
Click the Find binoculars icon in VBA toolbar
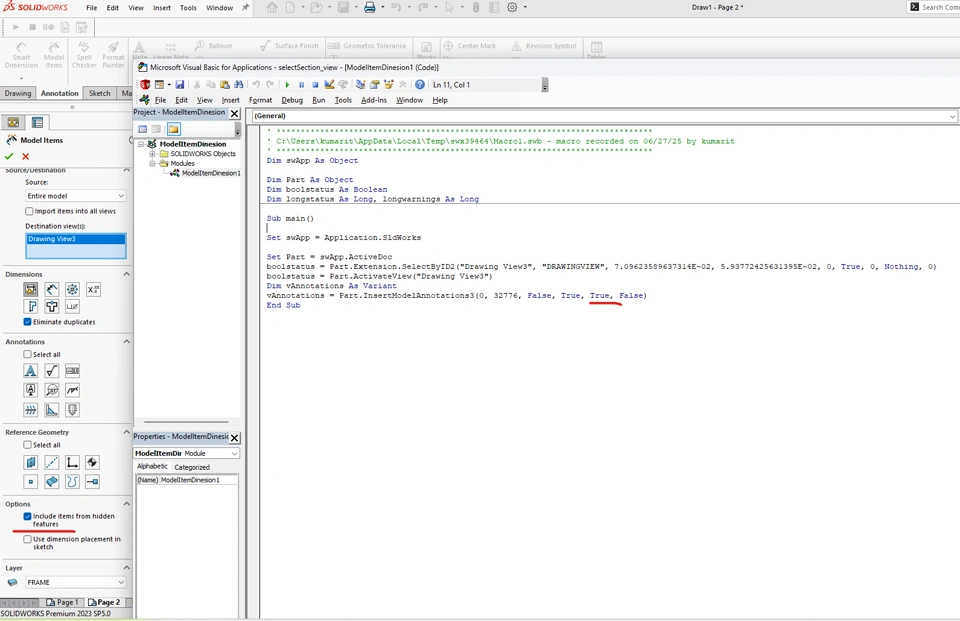click(x=239, y=85)
